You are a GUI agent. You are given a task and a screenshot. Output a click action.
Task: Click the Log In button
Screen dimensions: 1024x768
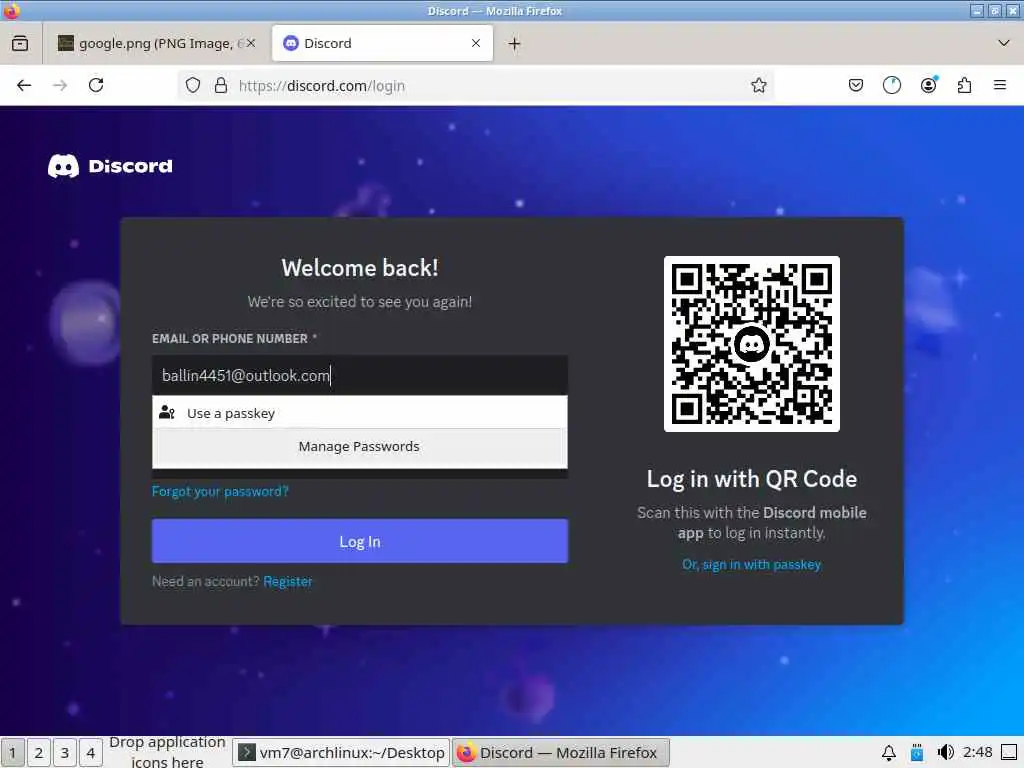360,541
